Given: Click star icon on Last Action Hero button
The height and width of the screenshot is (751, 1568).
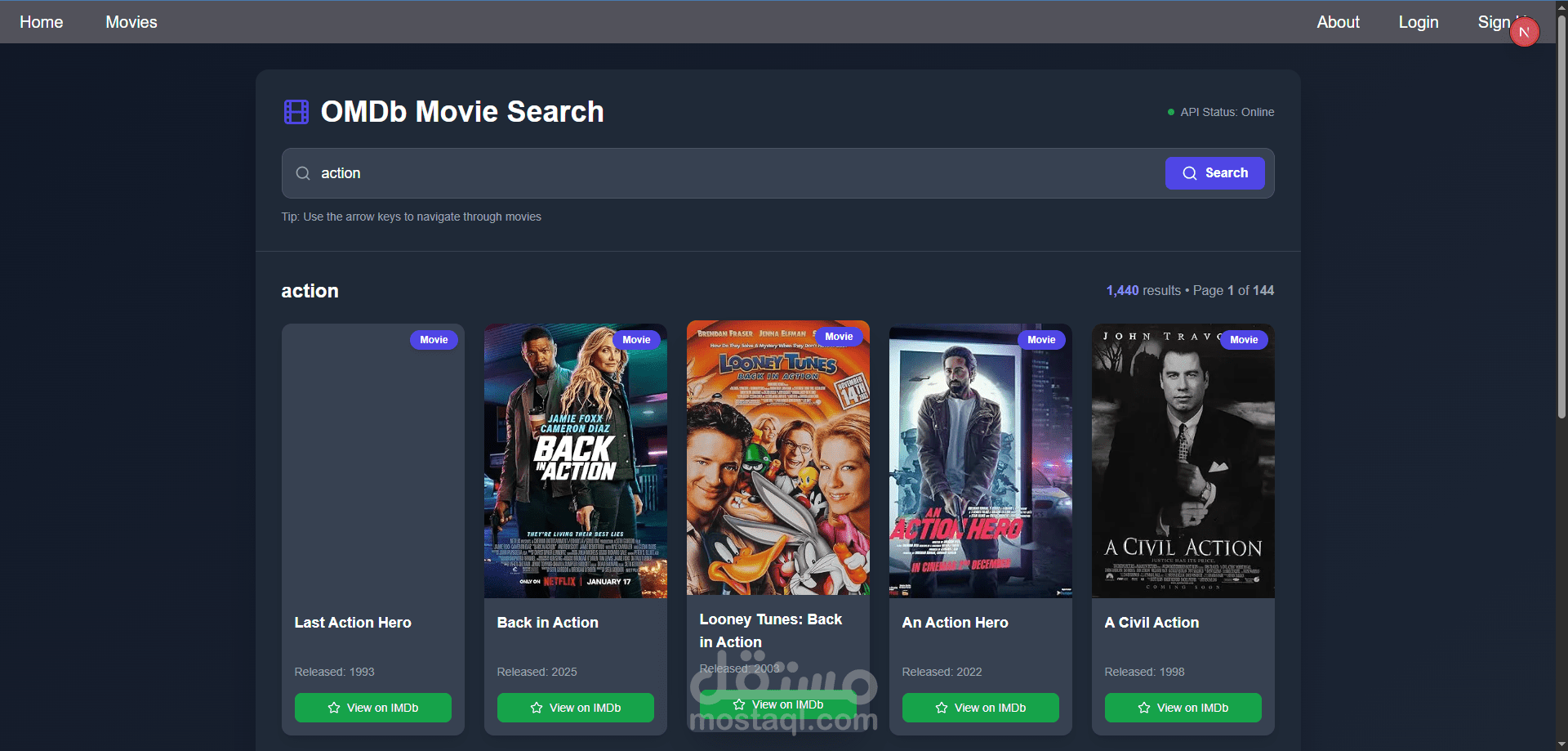Looking at the screenshot, I should (x=334, y=708).
